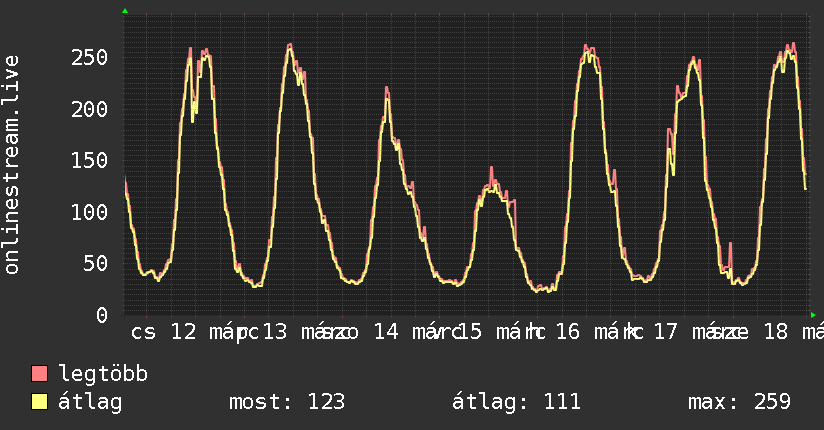Click the 'most: 123' value
The height and width of the screenshot is (430, 824).
point(287,402)
